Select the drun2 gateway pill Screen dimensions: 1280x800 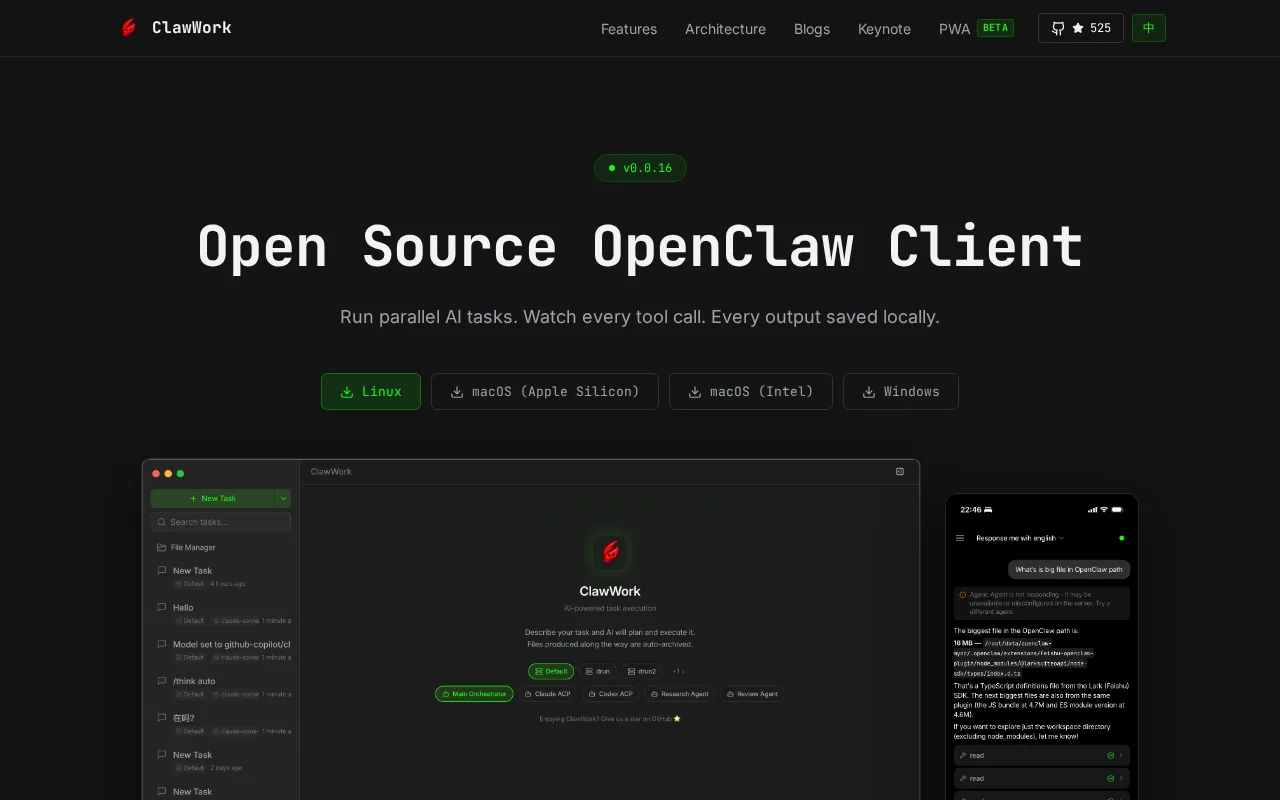coord(642,671)
